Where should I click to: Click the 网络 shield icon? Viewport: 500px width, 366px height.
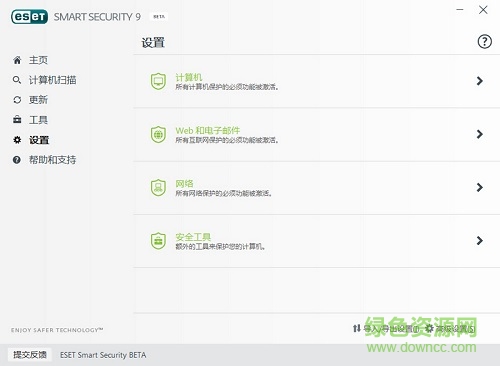pos(158,187)
